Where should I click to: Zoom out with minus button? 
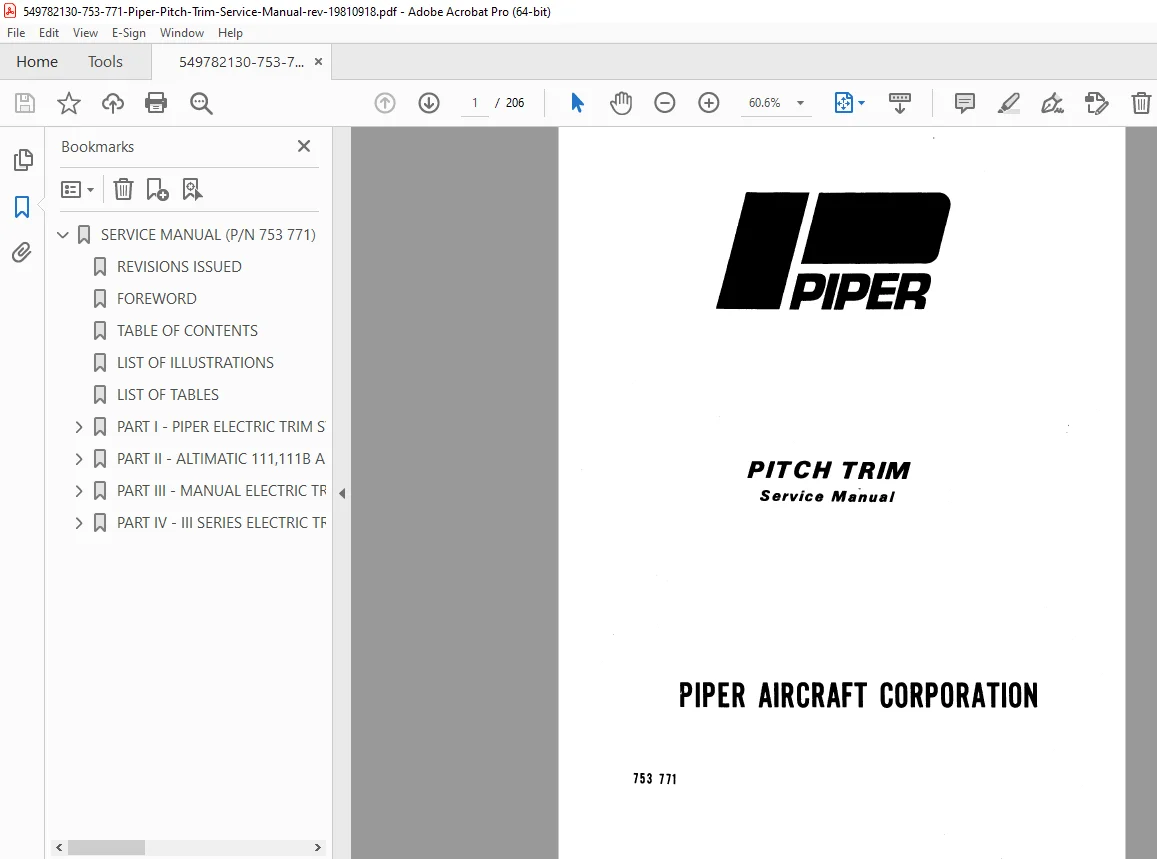pos(664,103)
